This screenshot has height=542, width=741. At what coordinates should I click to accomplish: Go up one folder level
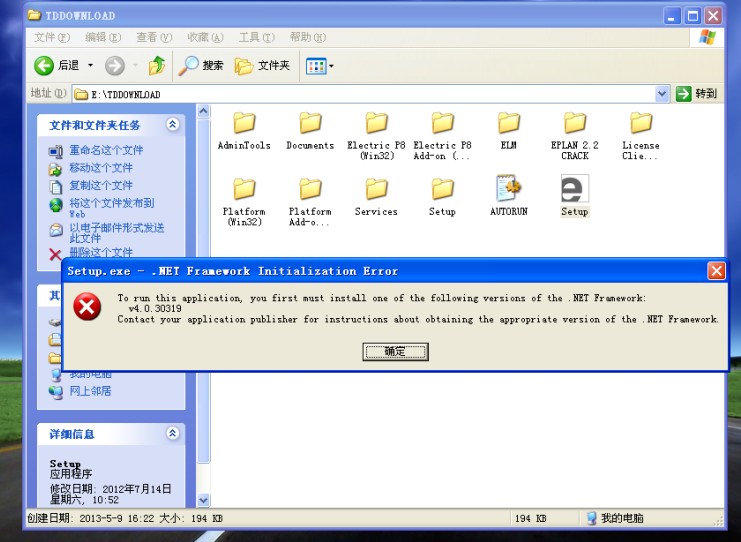pyautogui.click(x=157, y=66)
